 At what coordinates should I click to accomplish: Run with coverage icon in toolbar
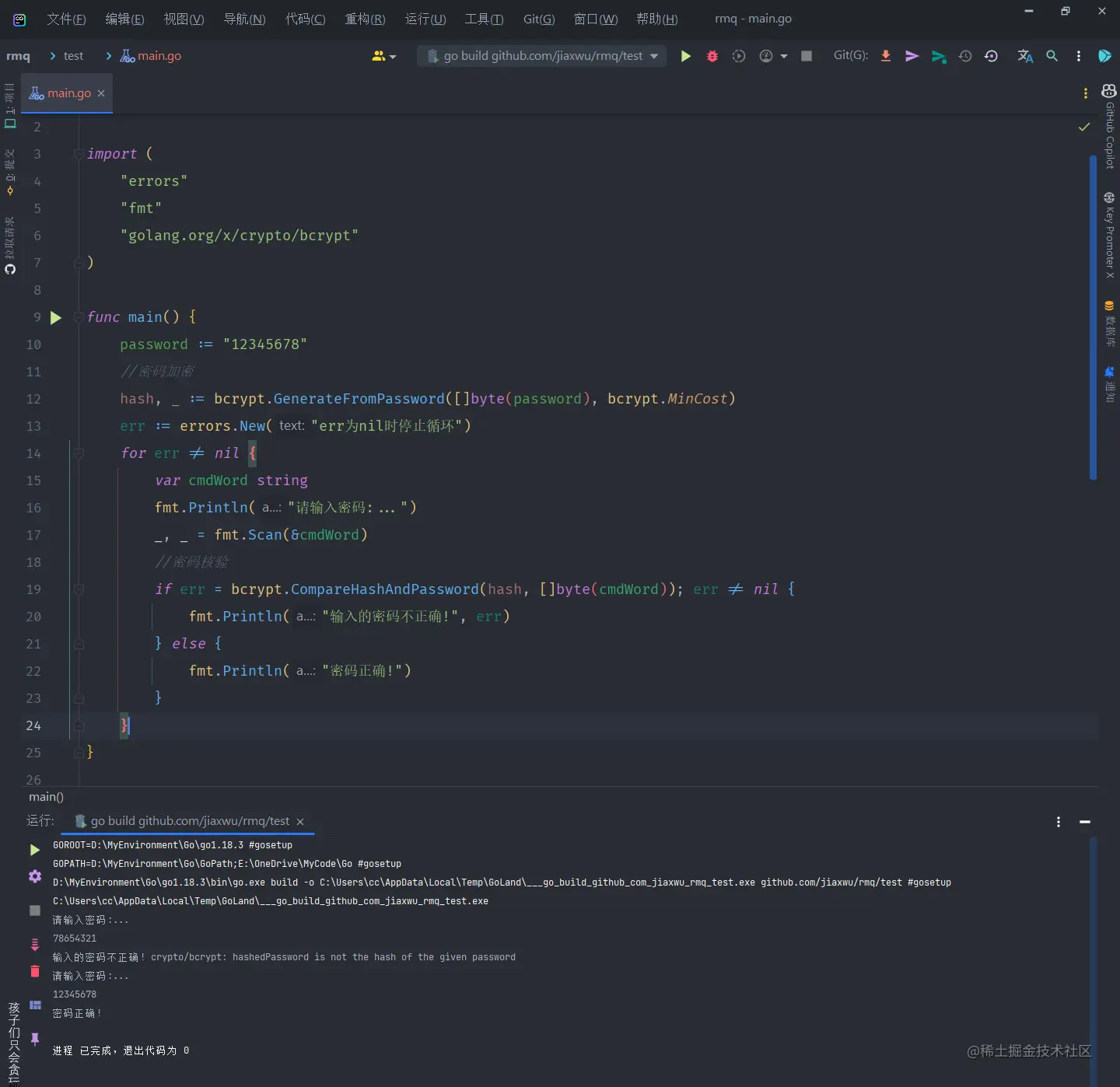(739, 56)
